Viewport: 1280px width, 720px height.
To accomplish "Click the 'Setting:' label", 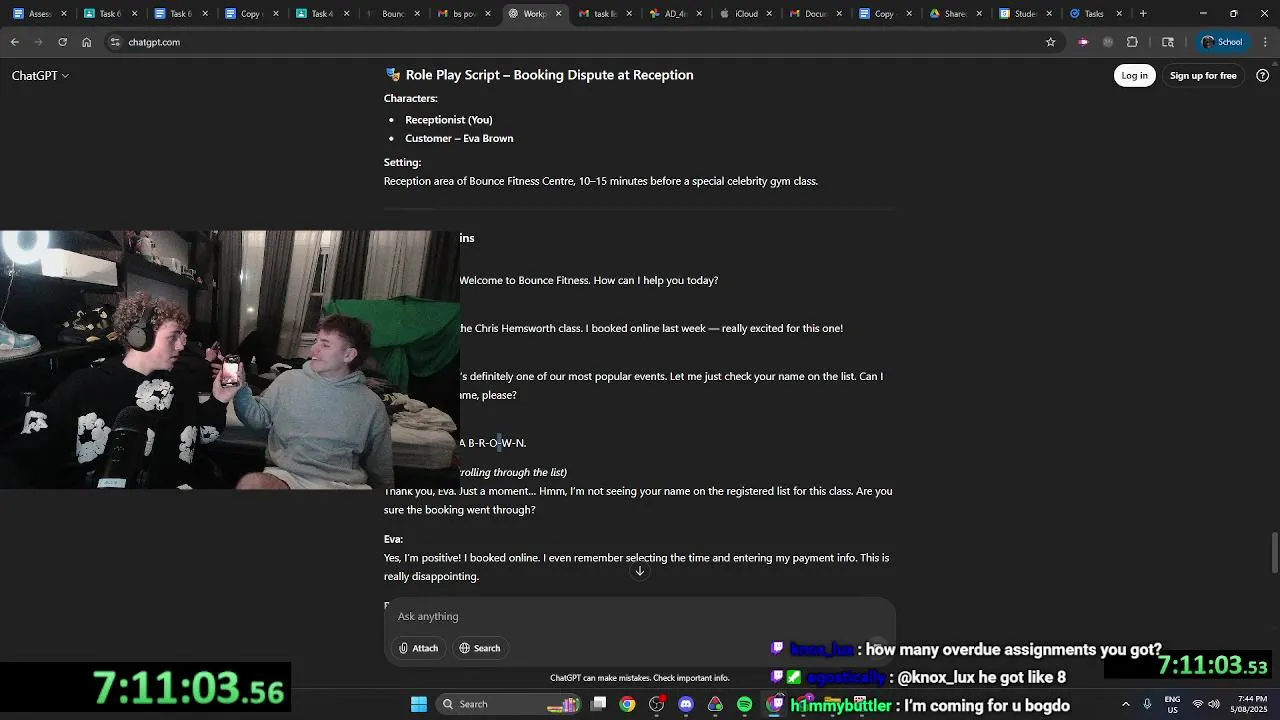I will click(402, 162).
